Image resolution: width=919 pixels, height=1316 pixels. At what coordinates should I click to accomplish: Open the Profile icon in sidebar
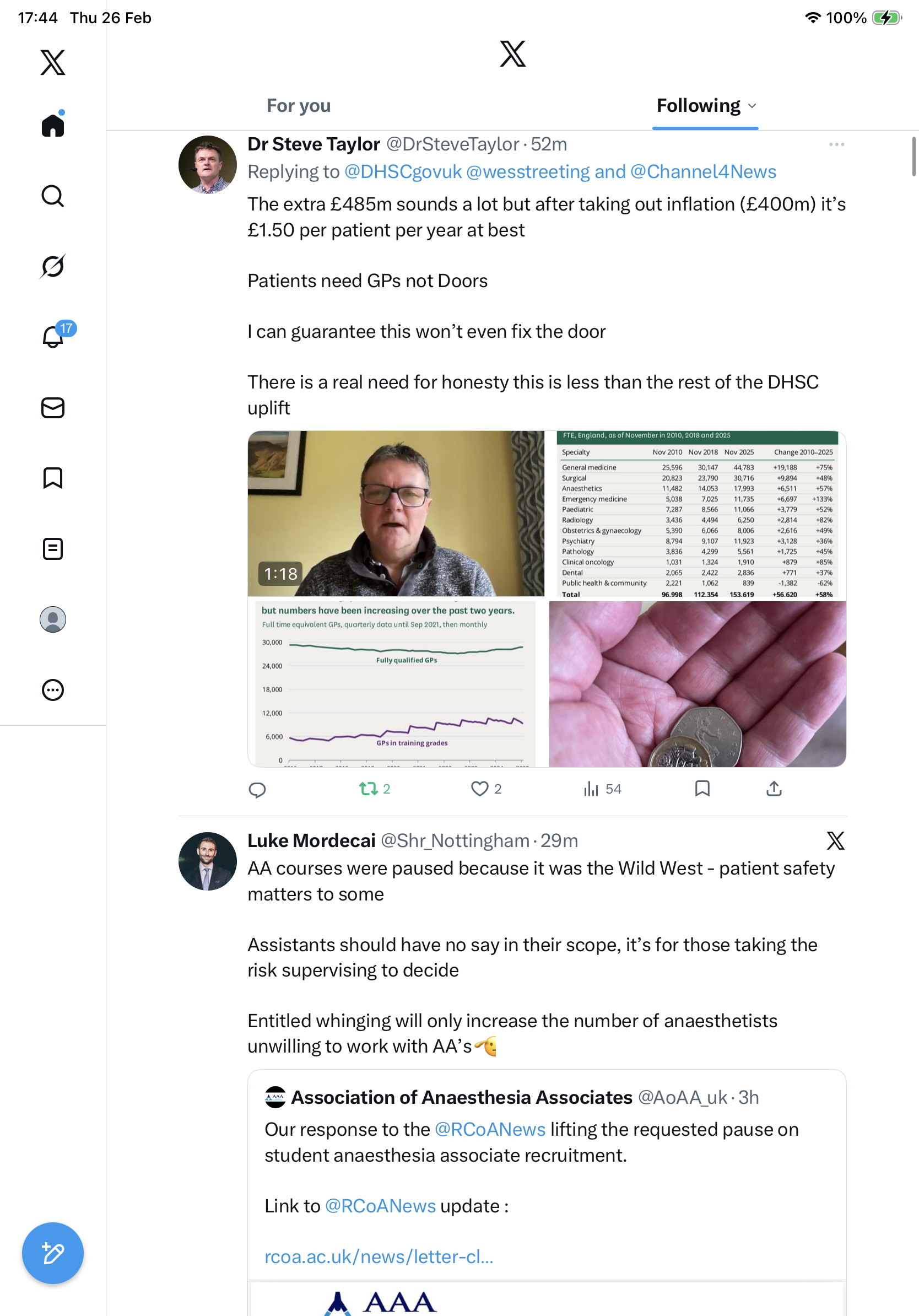(53, 619)
